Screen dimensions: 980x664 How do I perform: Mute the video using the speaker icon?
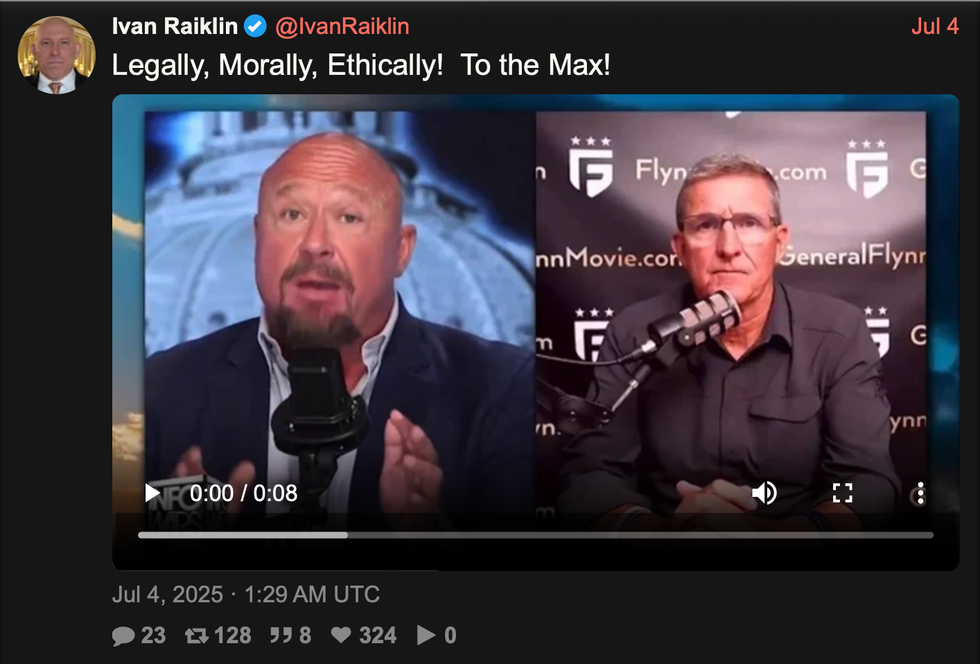pyautogui.click(x=764, y=493)
